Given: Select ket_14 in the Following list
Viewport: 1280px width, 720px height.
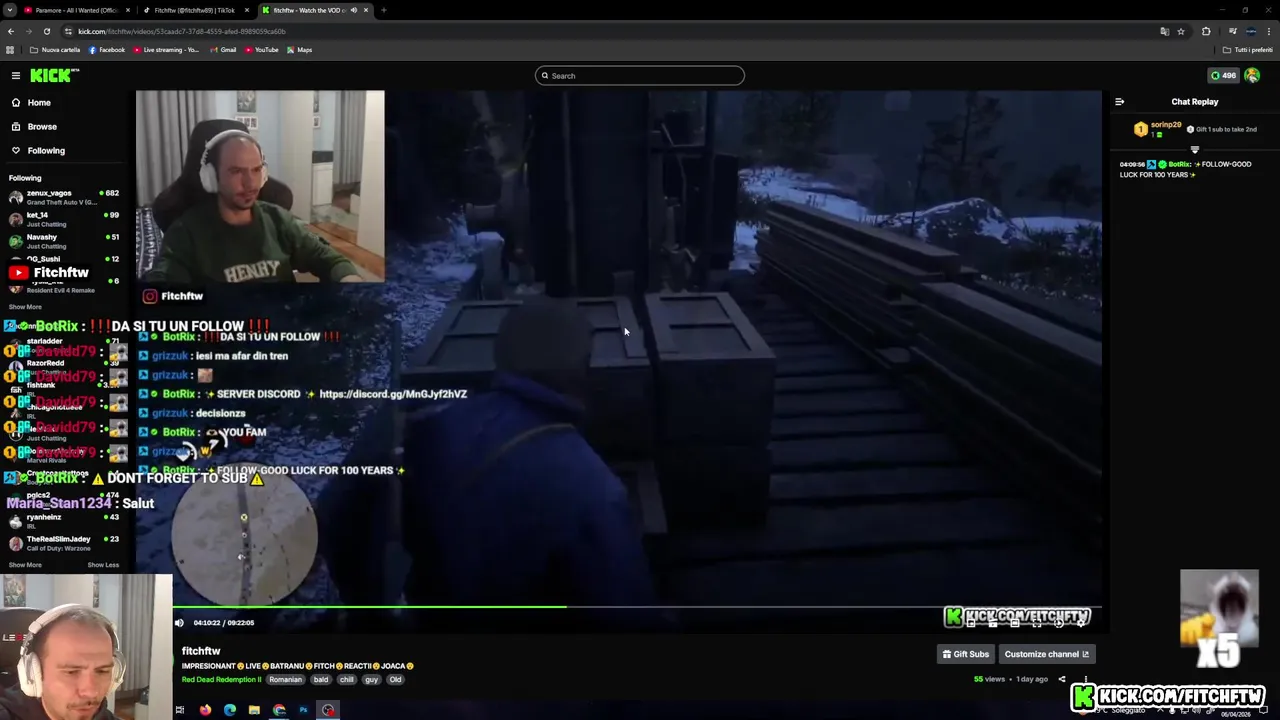Looking at the screenshot, I should click(x=62, y=219).
